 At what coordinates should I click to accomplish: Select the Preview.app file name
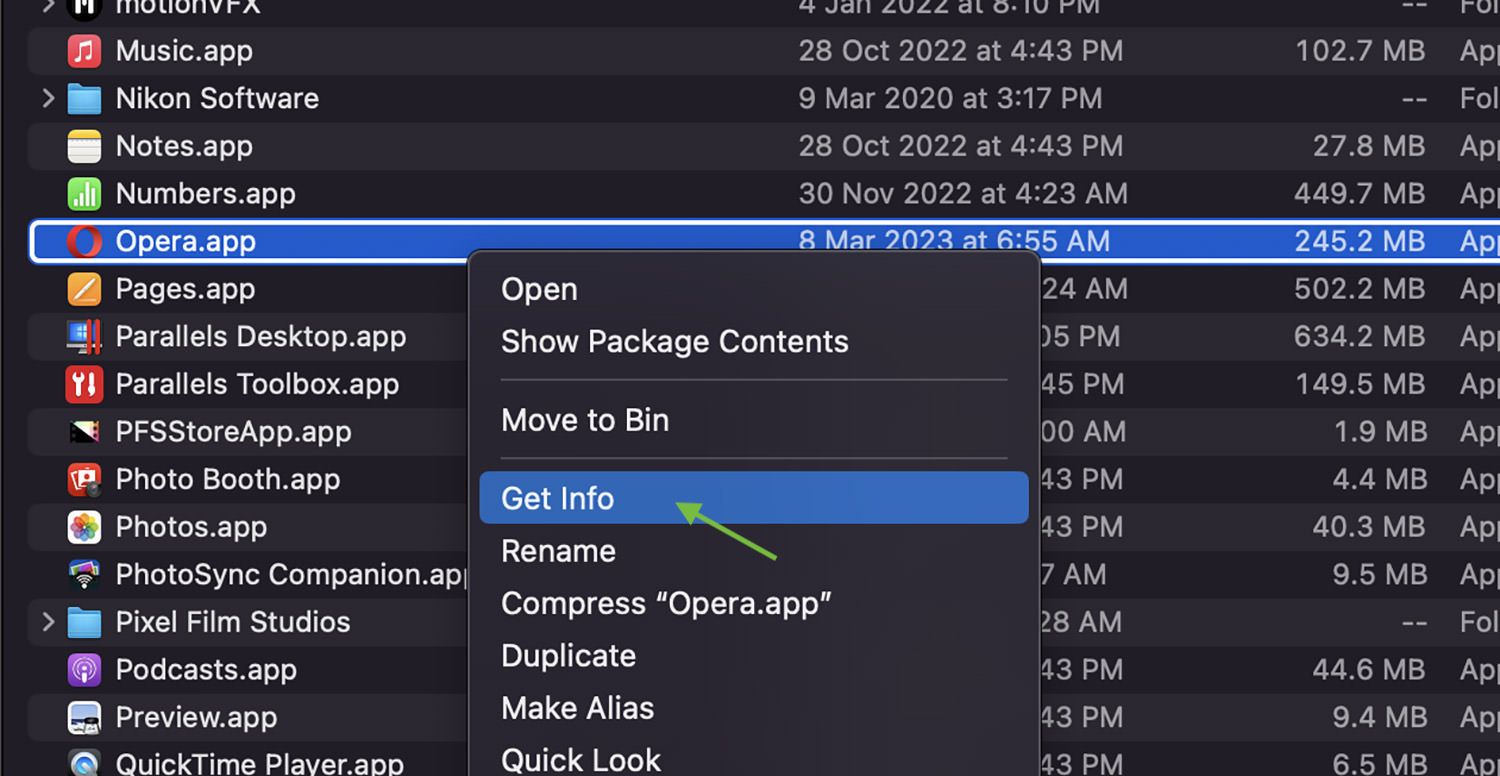[196, 717]
